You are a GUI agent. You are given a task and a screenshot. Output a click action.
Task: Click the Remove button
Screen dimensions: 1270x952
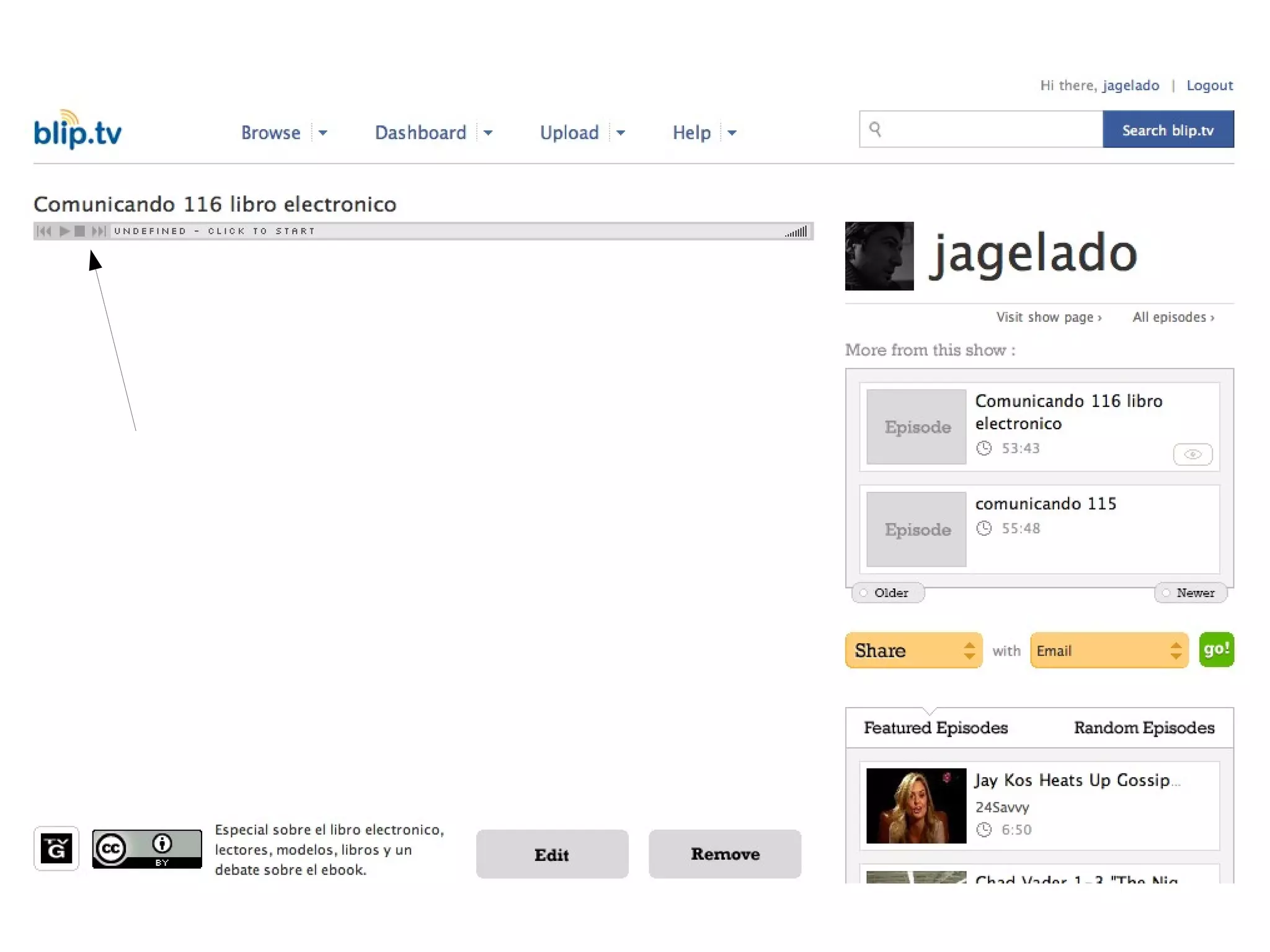click(724, 854)
